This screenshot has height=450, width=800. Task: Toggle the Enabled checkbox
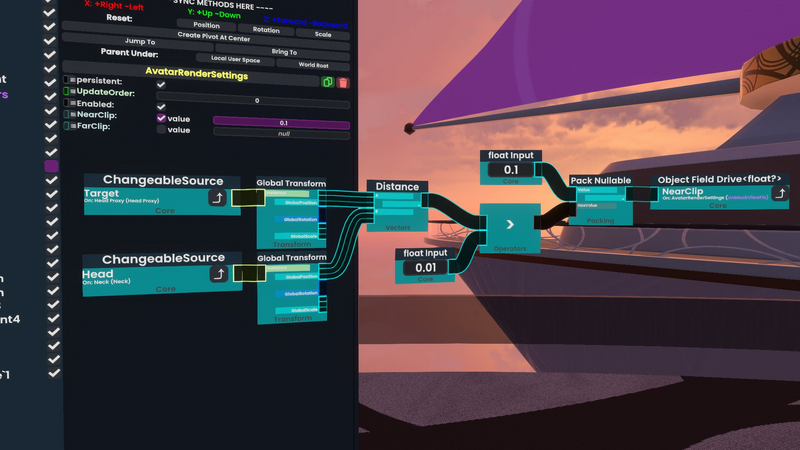point(161,107)
